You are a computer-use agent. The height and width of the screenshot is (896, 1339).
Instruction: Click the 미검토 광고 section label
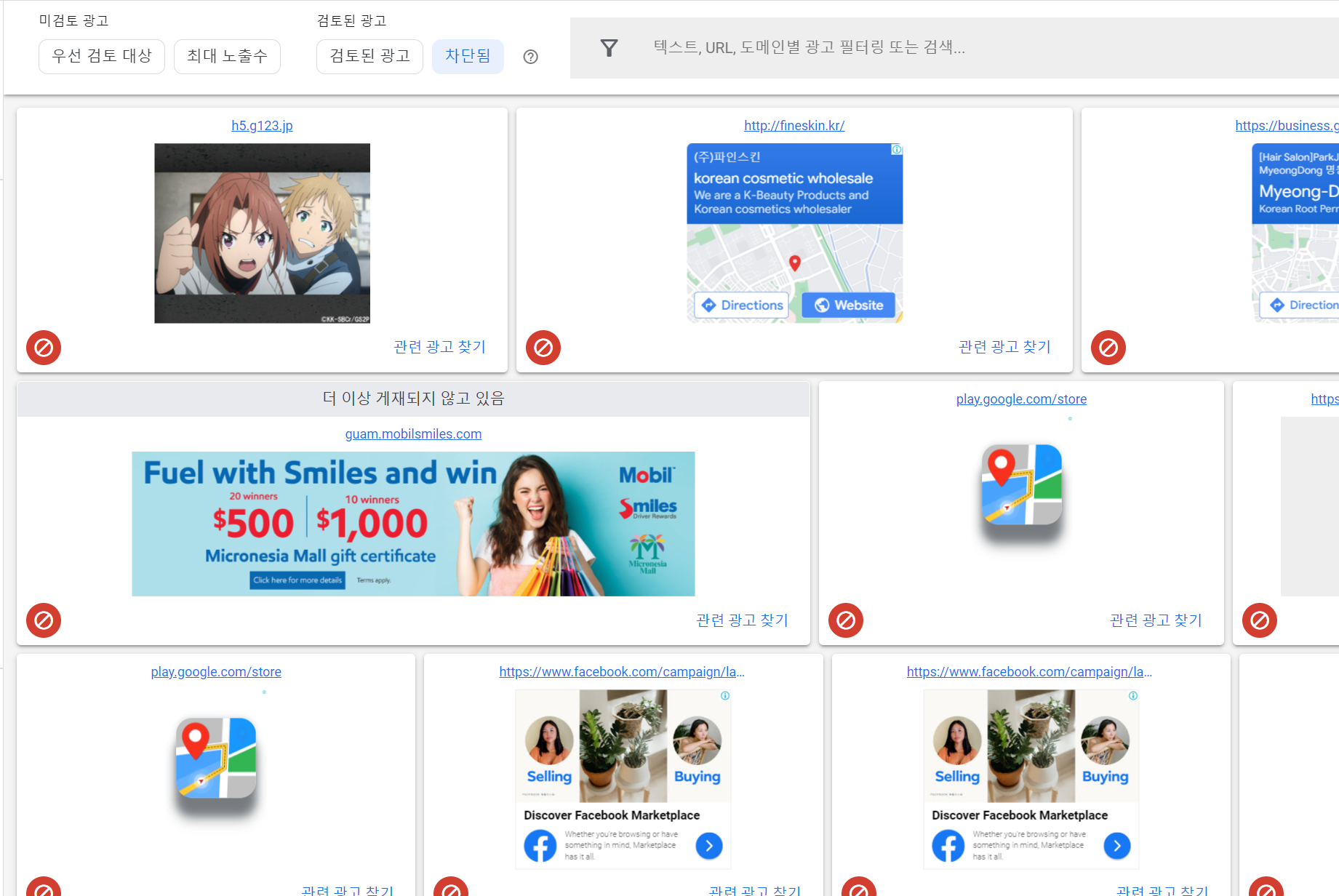(73, 21)
